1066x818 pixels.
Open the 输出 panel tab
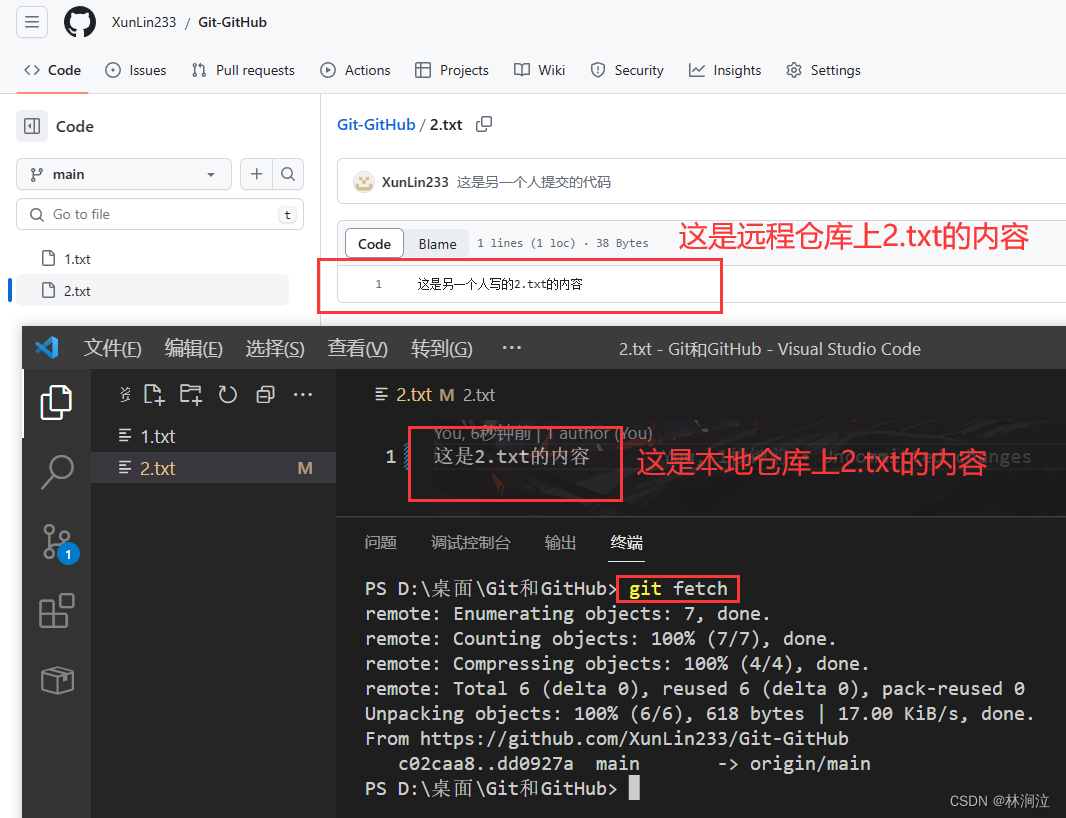pos(560,543)
